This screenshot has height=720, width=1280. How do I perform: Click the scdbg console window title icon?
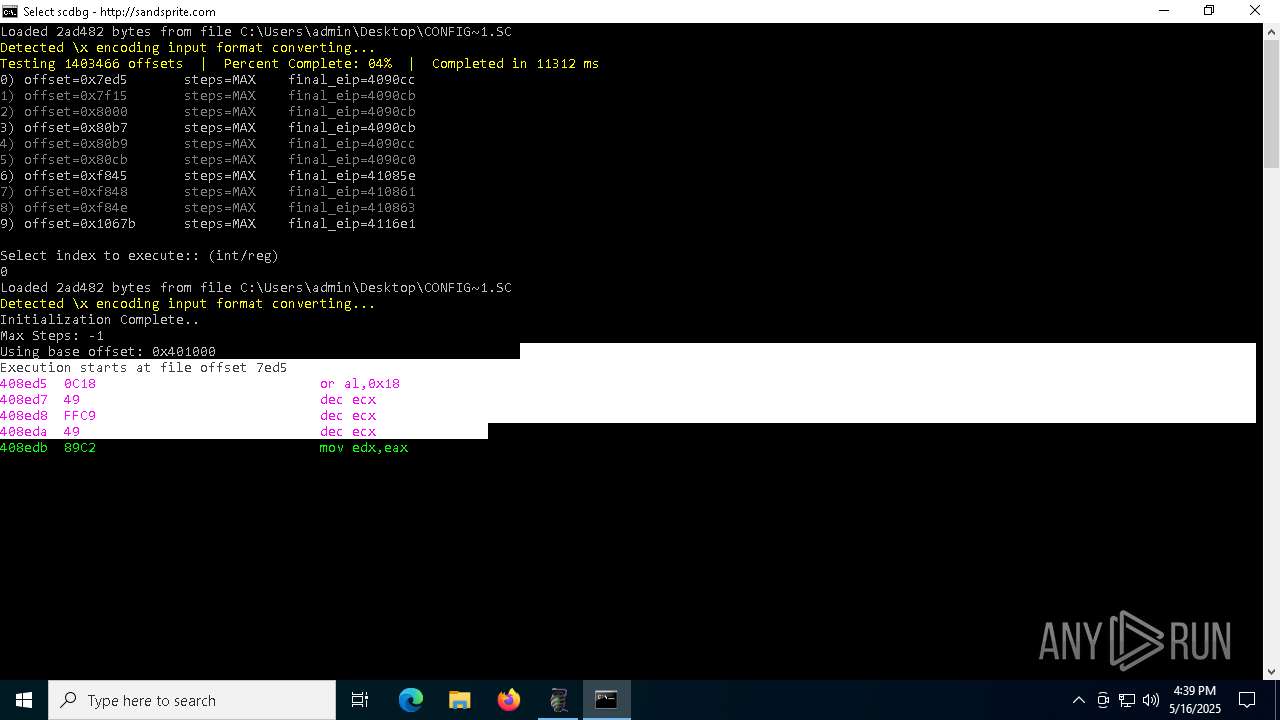[9, 11]
